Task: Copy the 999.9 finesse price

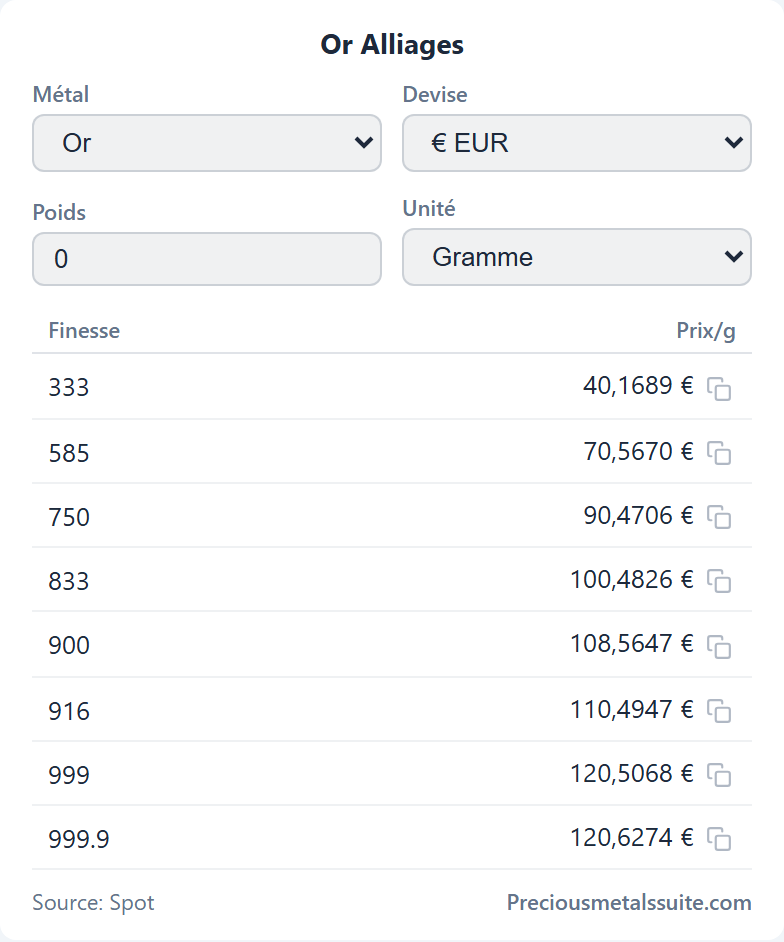Action: click(719, 839)
